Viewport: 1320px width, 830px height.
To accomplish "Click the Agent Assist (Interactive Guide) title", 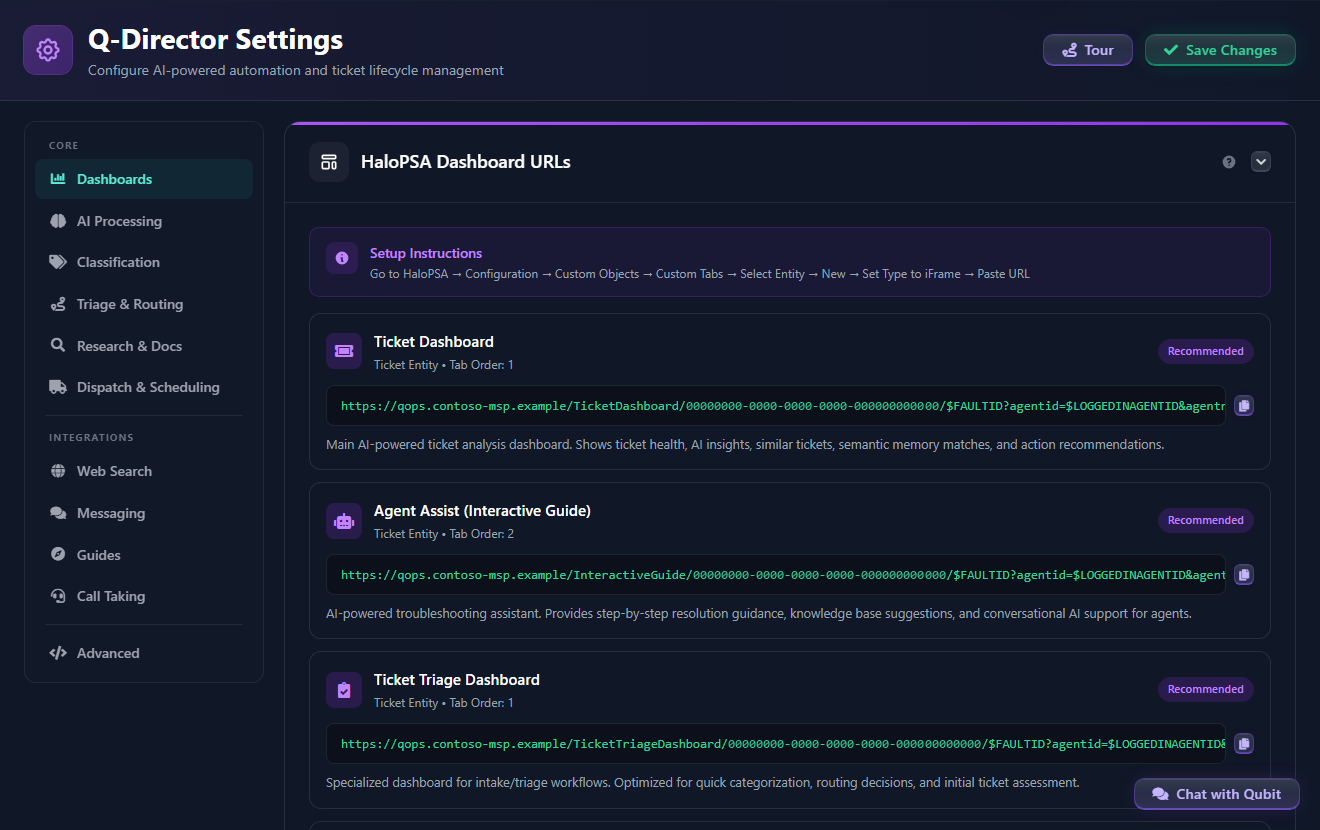I will (x=482, y=511).
